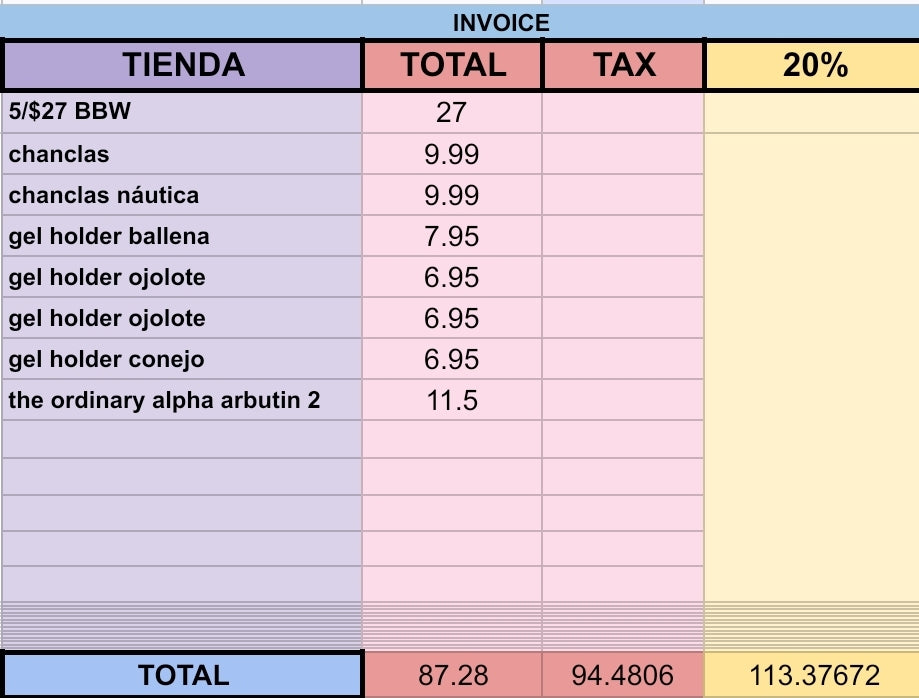919x698 pixels.
Task: Select the 20% header cell
Action: 812,65
